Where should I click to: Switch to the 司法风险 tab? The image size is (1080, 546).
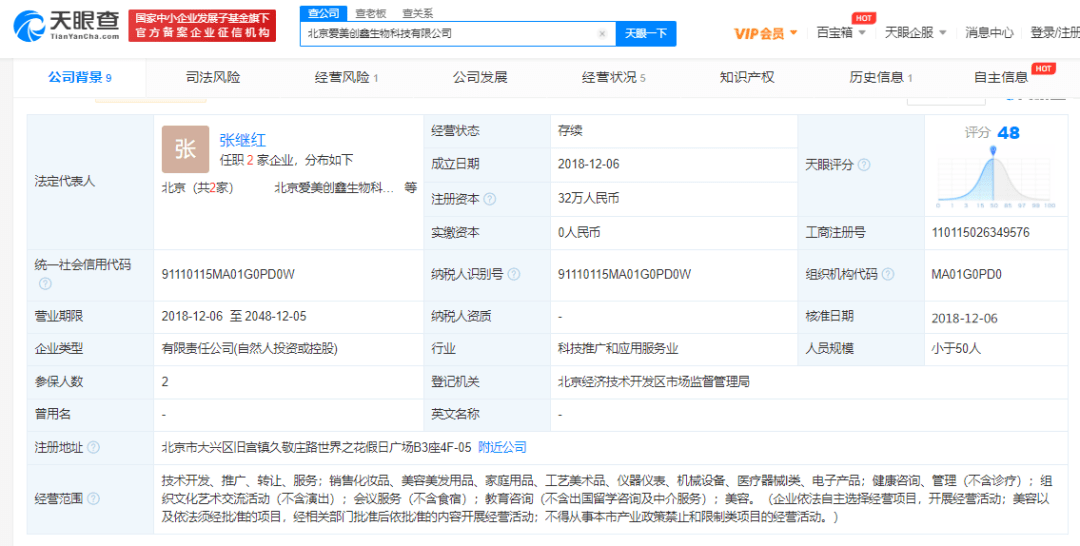[212, 77]
